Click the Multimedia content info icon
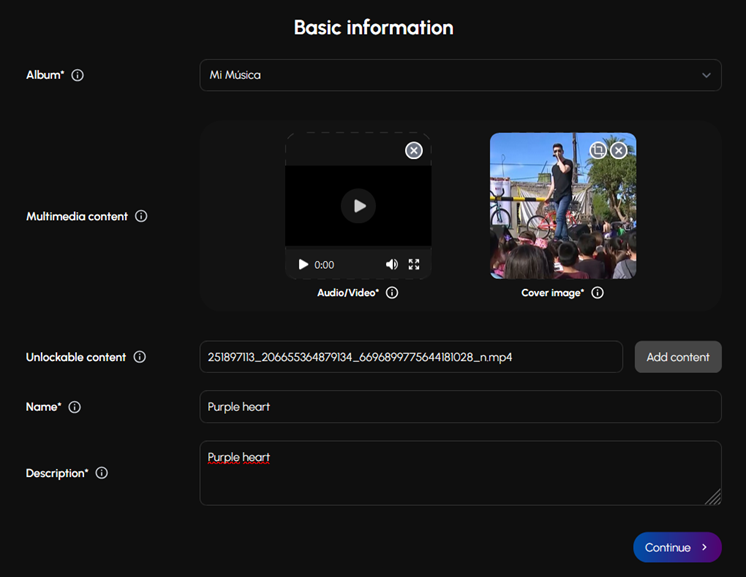 coord(141,216)
